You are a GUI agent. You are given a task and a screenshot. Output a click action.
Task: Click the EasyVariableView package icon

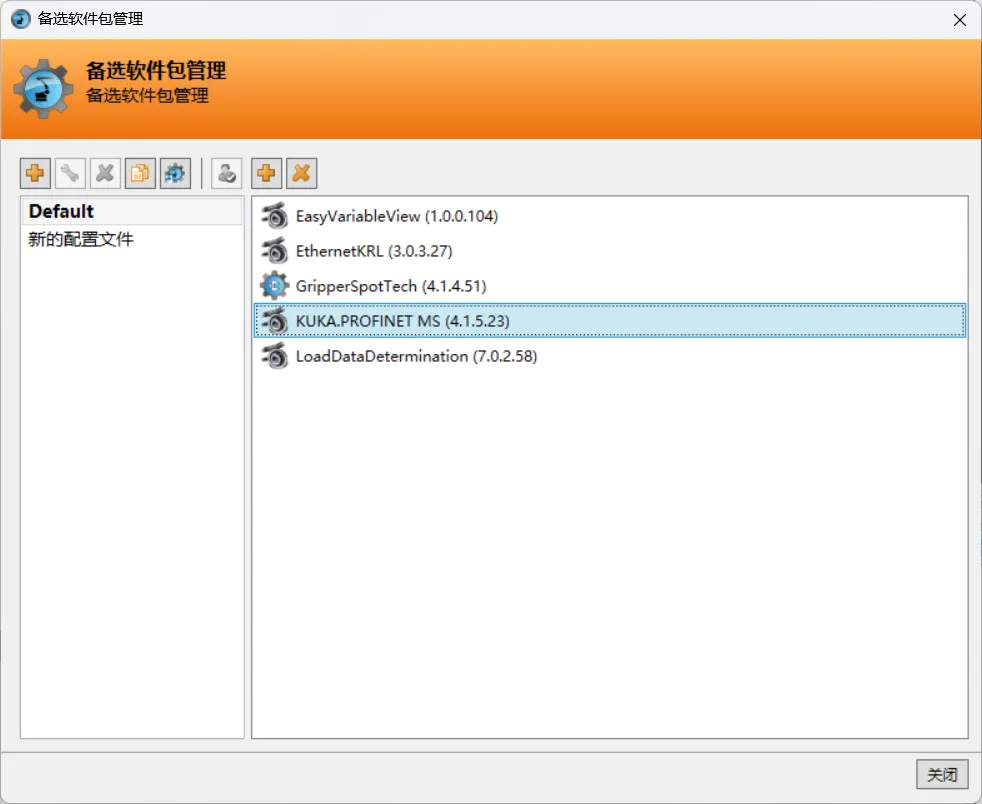pyautogui.click(x=274, y=216)
